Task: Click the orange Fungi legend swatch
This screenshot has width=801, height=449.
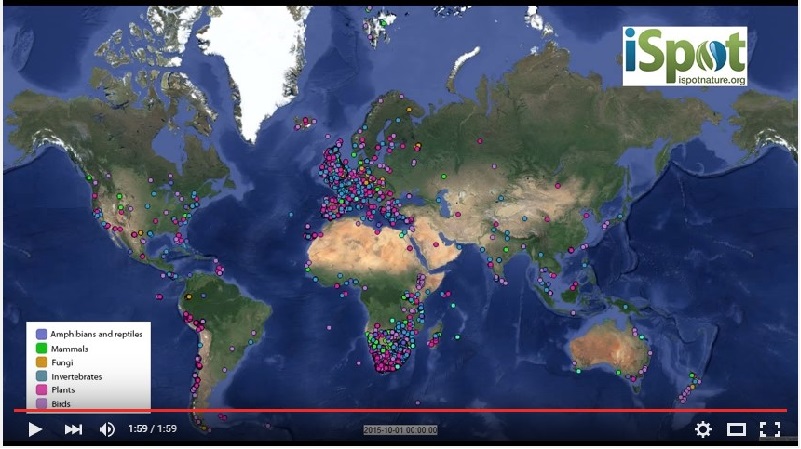Action: [x=41, y=362]
